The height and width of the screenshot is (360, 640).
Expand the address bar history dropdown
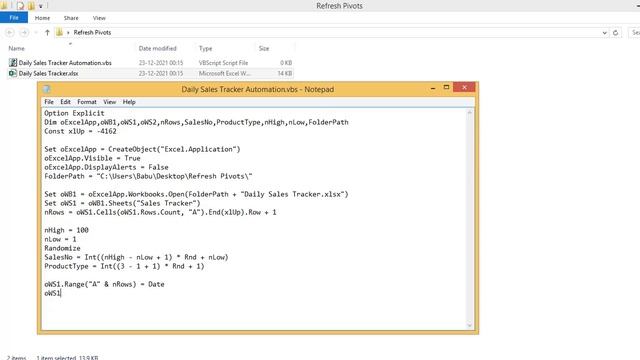[604, 33]
